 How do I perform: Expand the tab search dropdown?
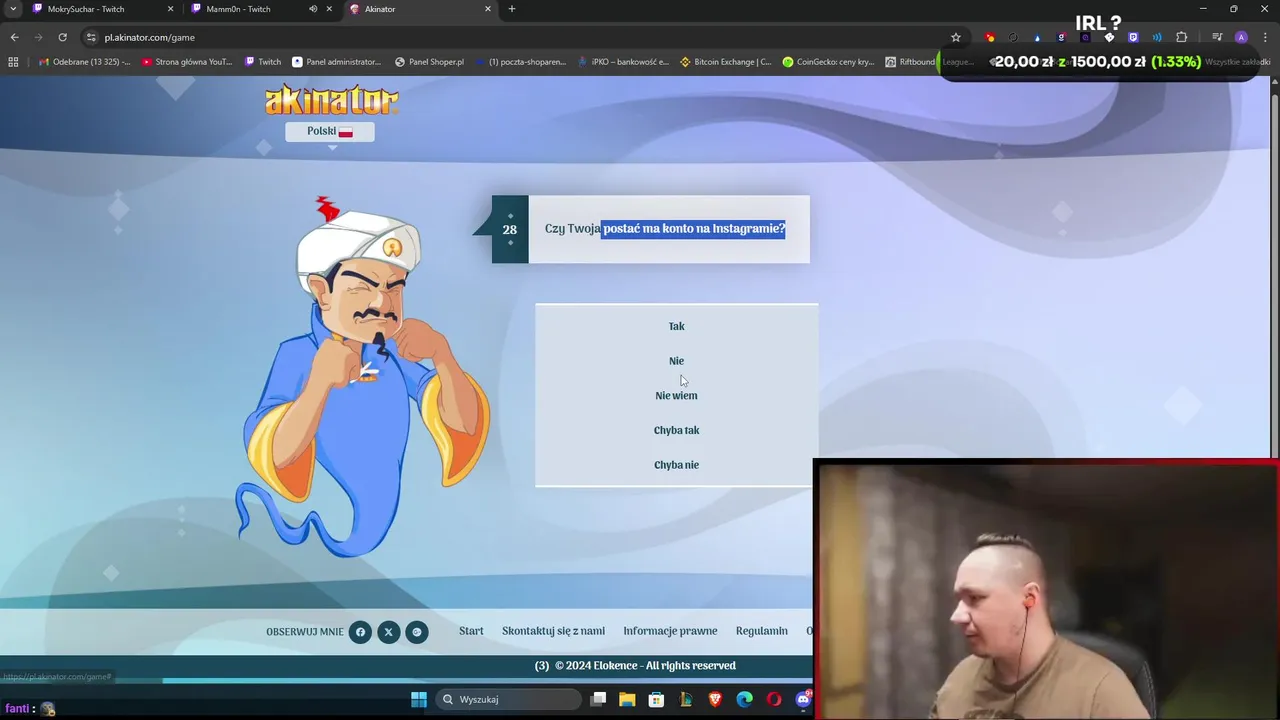point(13,9)
